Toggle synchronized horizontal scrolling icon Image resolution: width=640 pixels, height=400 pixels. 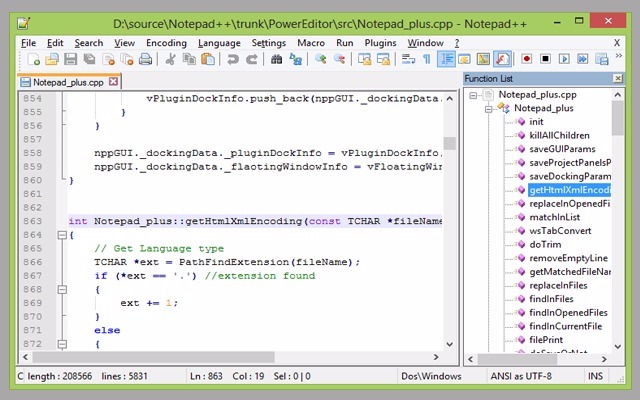pyautogui.click(x=383, y=59)
